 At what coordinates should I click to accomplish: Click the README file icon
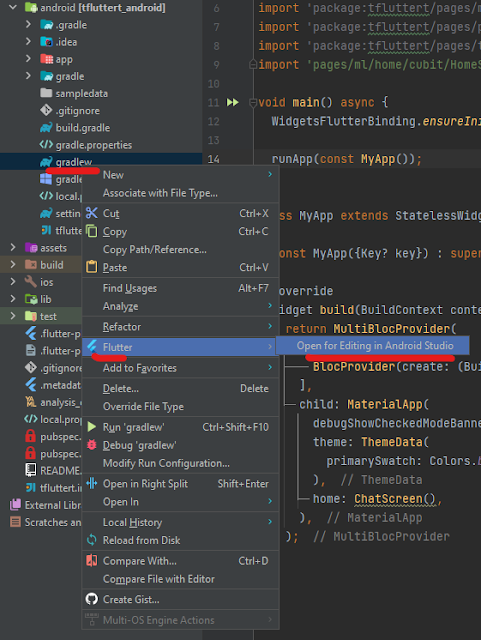click(31, 470)
